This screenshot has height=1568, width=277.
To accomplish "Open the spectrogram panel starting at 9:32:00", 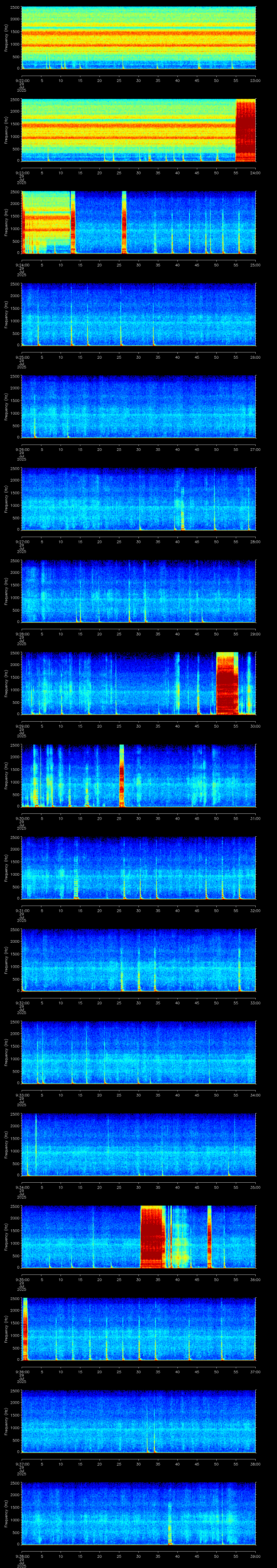I will pyautogui.click(x=138, y=960).
